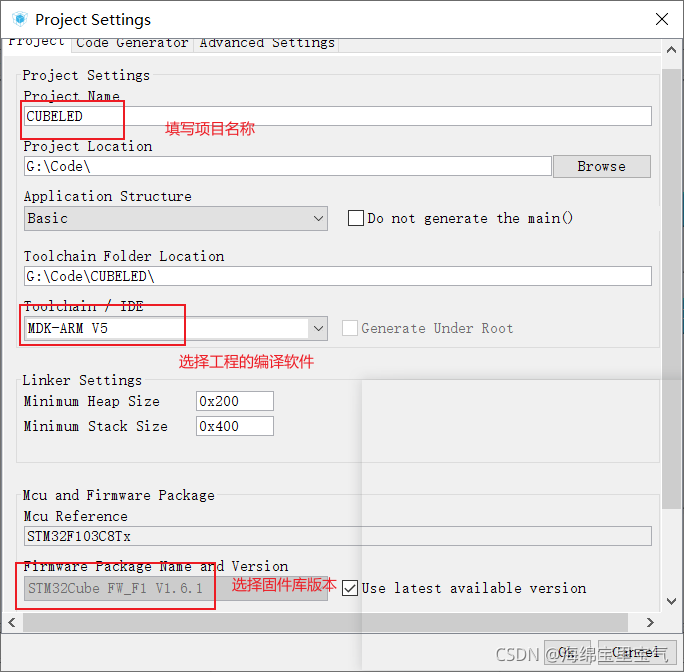Click the Project Location field G:\Code\

point(287,166)
